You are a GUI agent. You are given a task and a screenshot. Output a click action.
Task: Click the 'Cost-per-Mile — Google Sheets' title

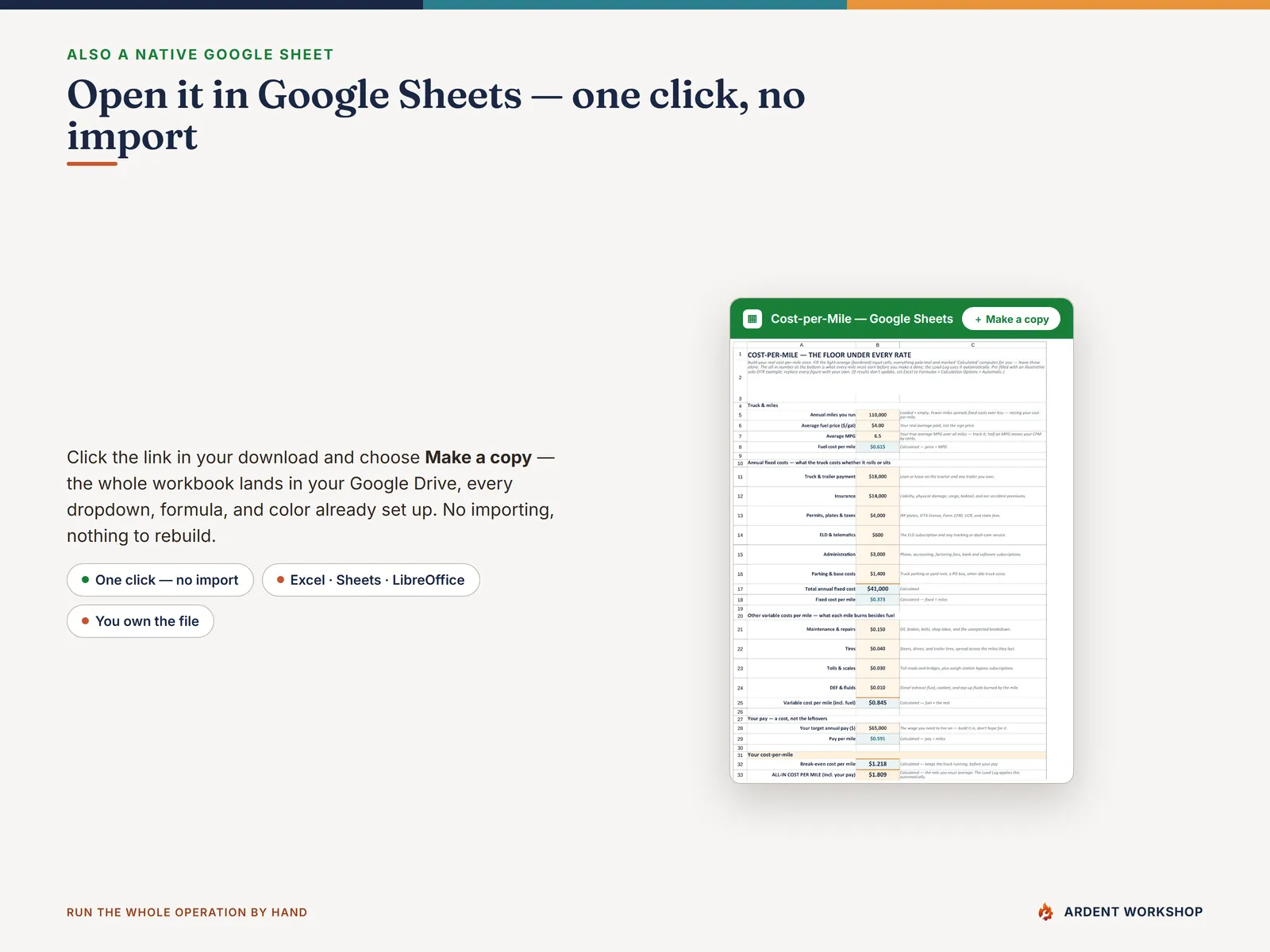click(862, 319)
